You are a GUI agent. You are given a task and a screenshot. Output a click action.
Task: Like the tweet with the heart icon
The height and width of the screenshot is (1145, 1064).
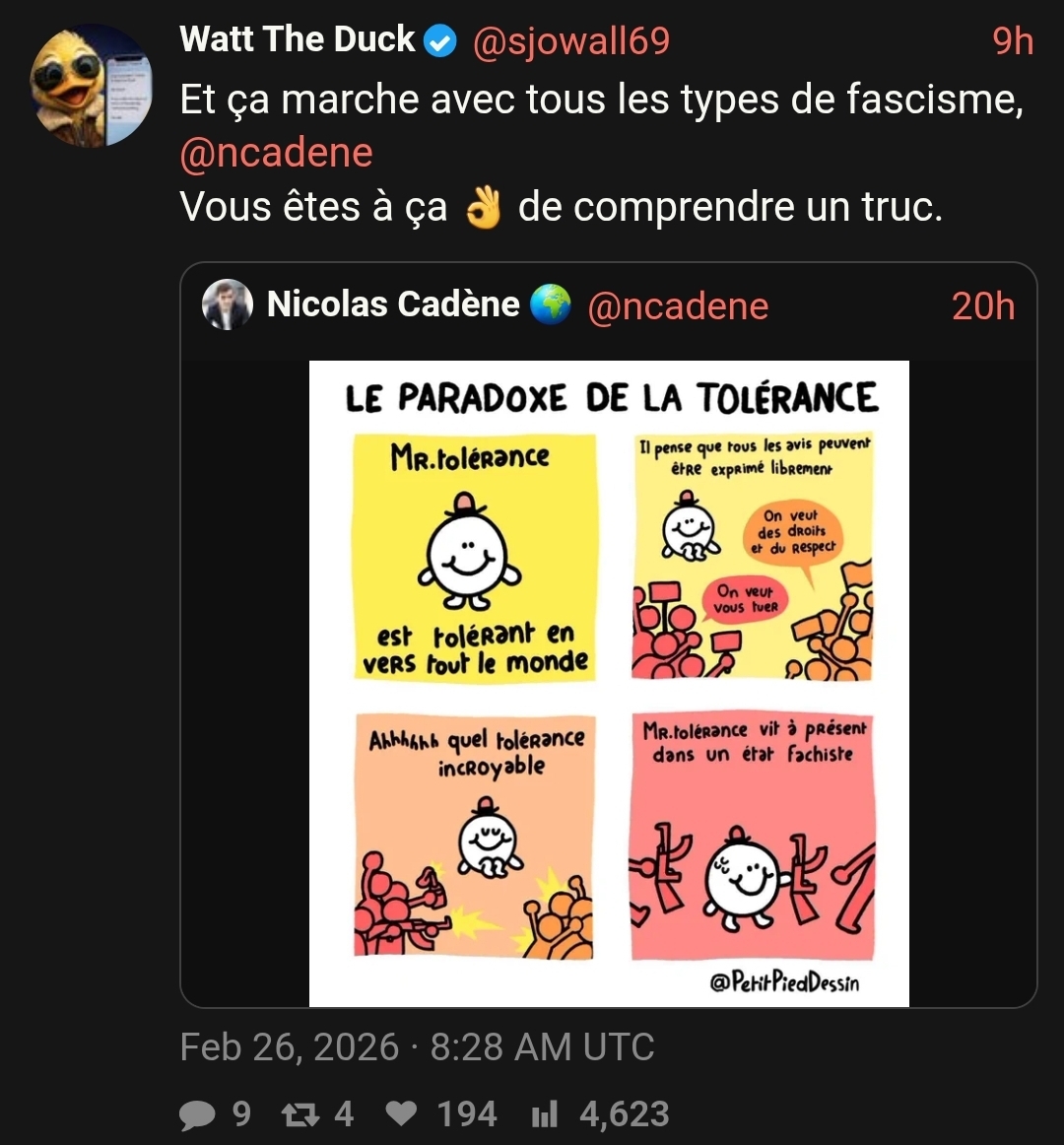click(x=401, y=1113)
